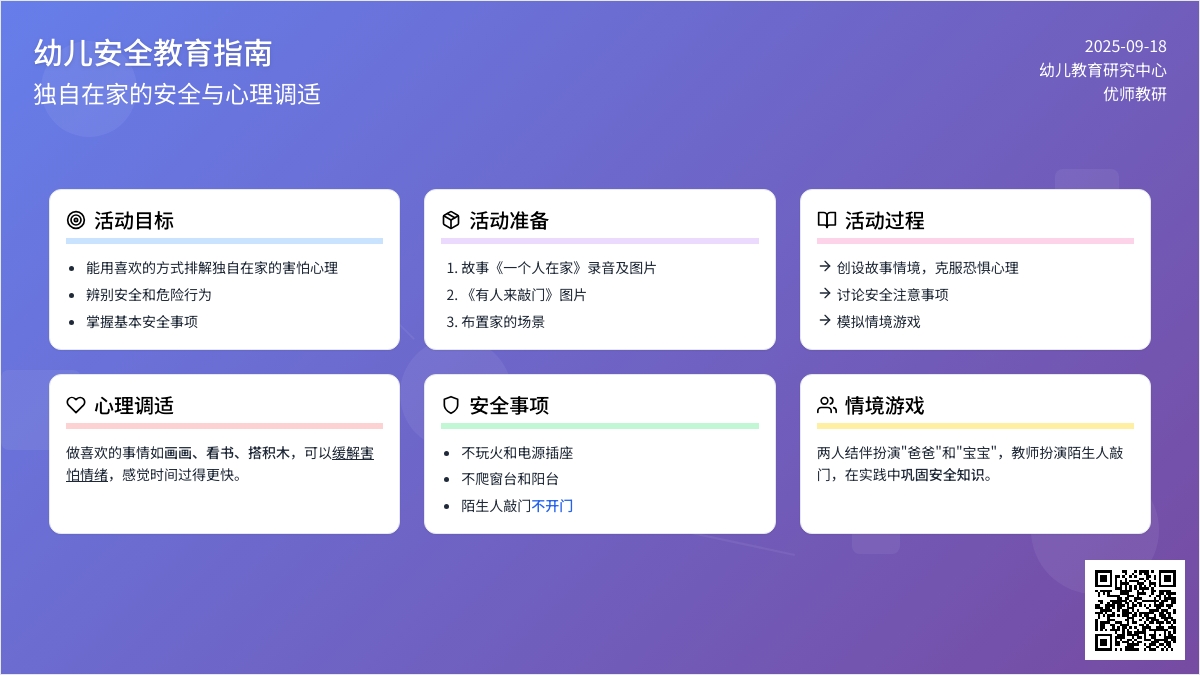The image size is (1200, 675).
Task: Click the heart icon beside 心理调适
Action: 76,405
